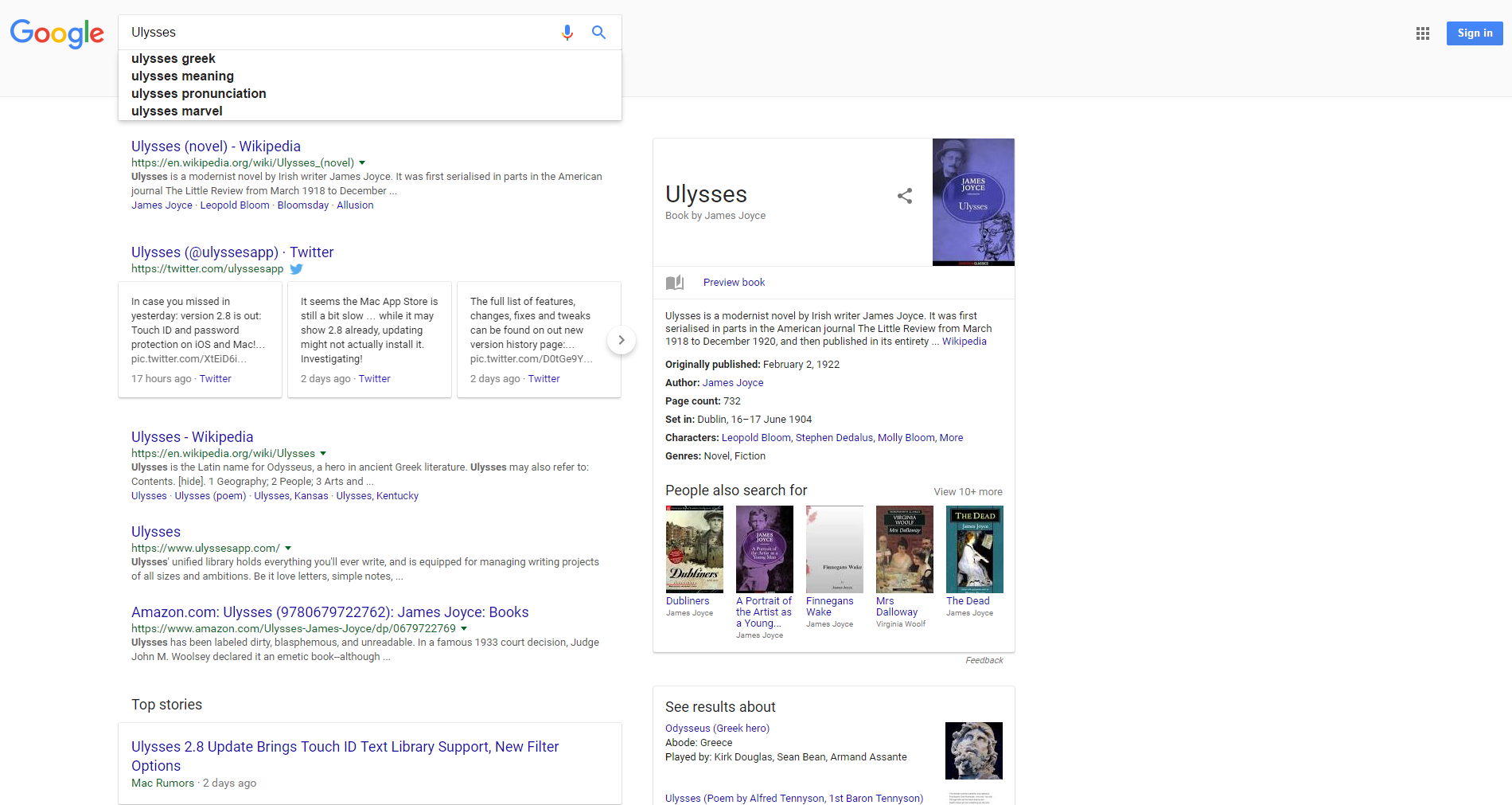1512x805 pixels.
Task: Open The Dead book cover thumbnail
Action: pyautogui.click(x=975, y=549)
